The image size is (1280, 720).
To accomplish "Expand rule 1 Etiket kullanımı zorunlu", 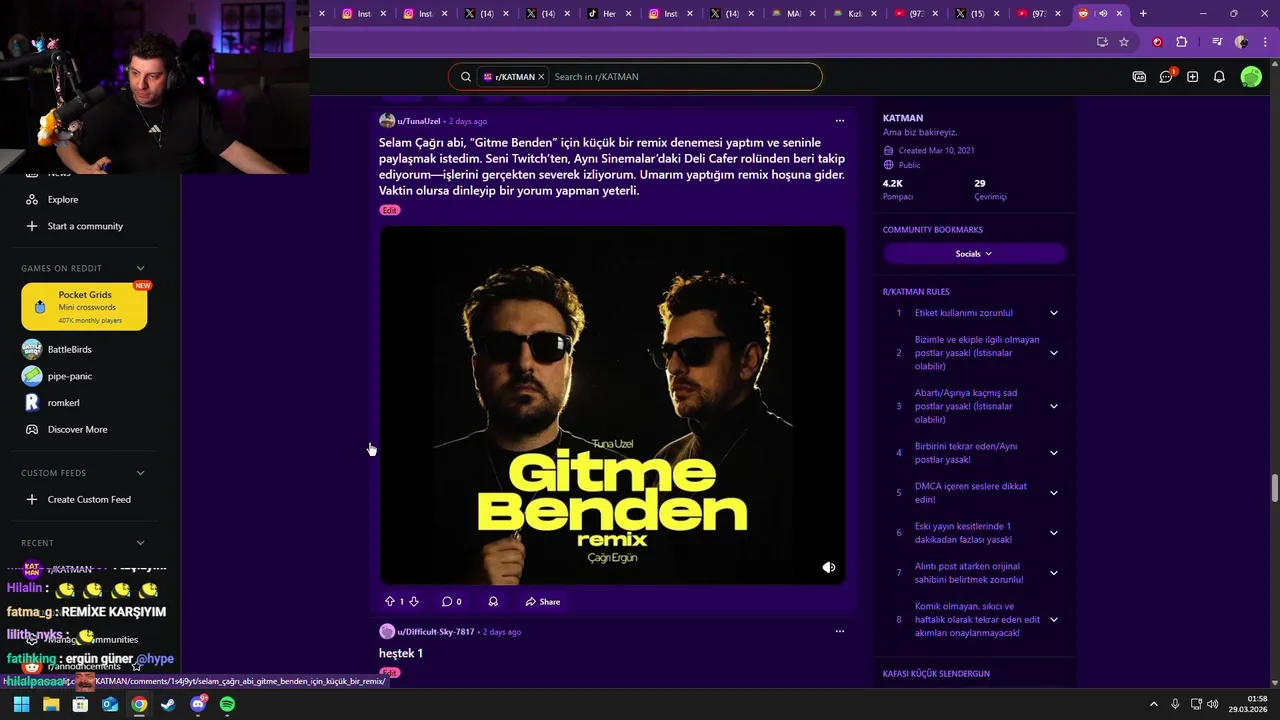I will pos(1053,313).
